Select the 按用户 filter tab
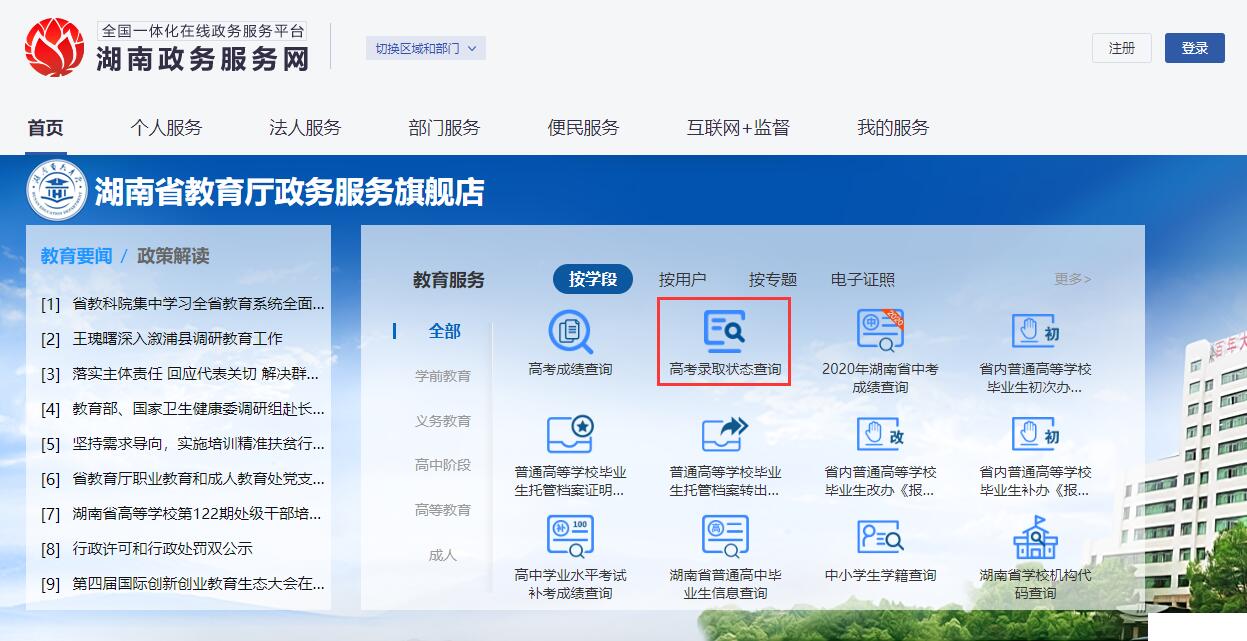Screen dimensions: 1247x641 pos(682,280)
